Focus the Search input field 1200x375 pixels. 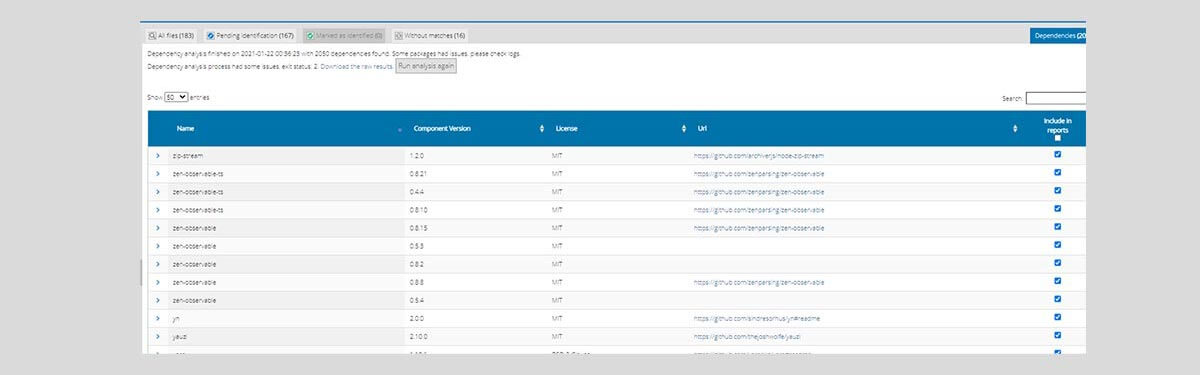pos(1056,98)
